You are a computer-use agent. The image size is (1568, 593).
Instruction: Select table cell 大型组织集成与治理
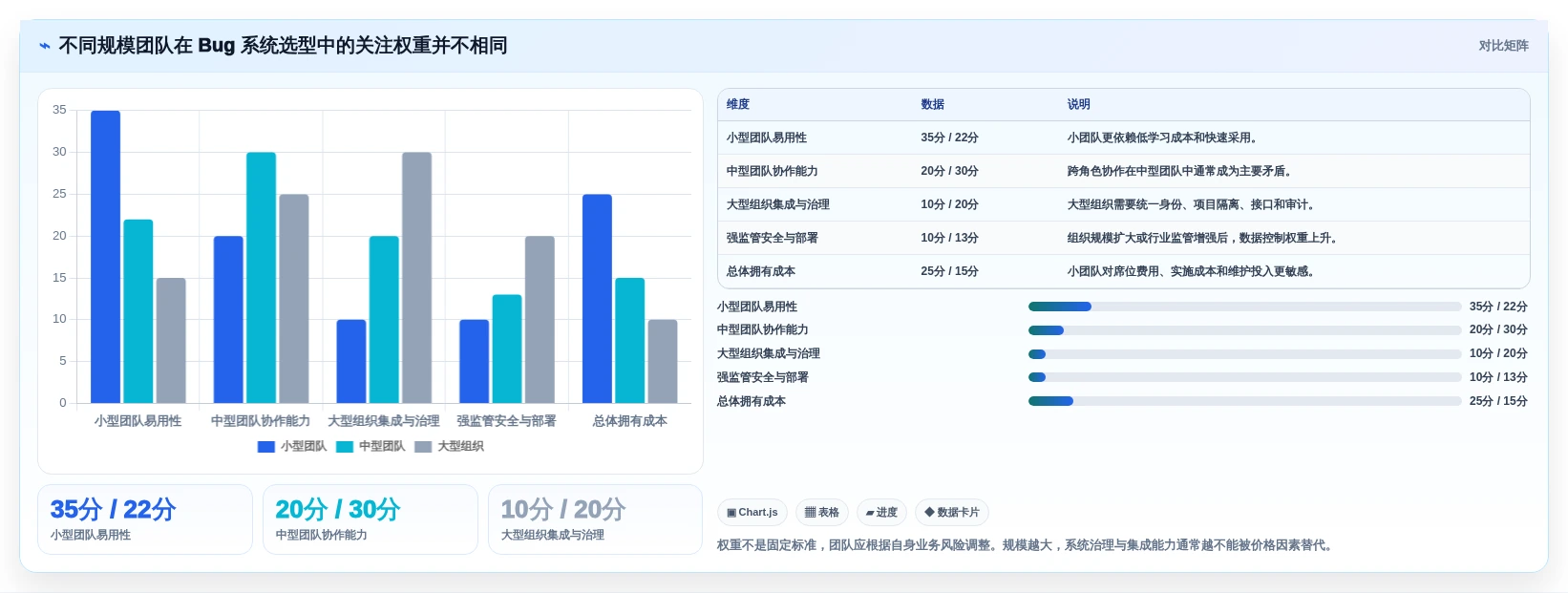click(778, 205)
